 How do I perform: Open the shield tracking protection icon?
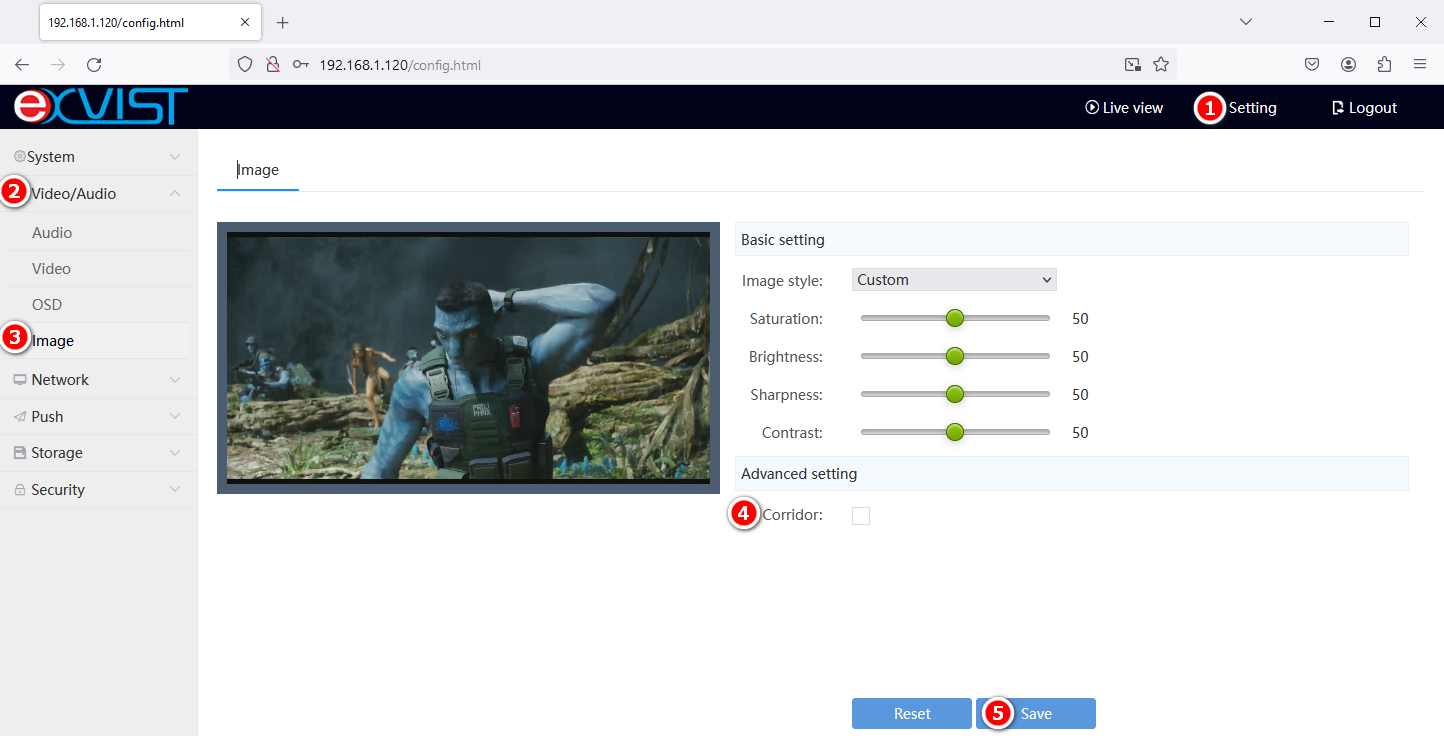(x=245, y=65)
